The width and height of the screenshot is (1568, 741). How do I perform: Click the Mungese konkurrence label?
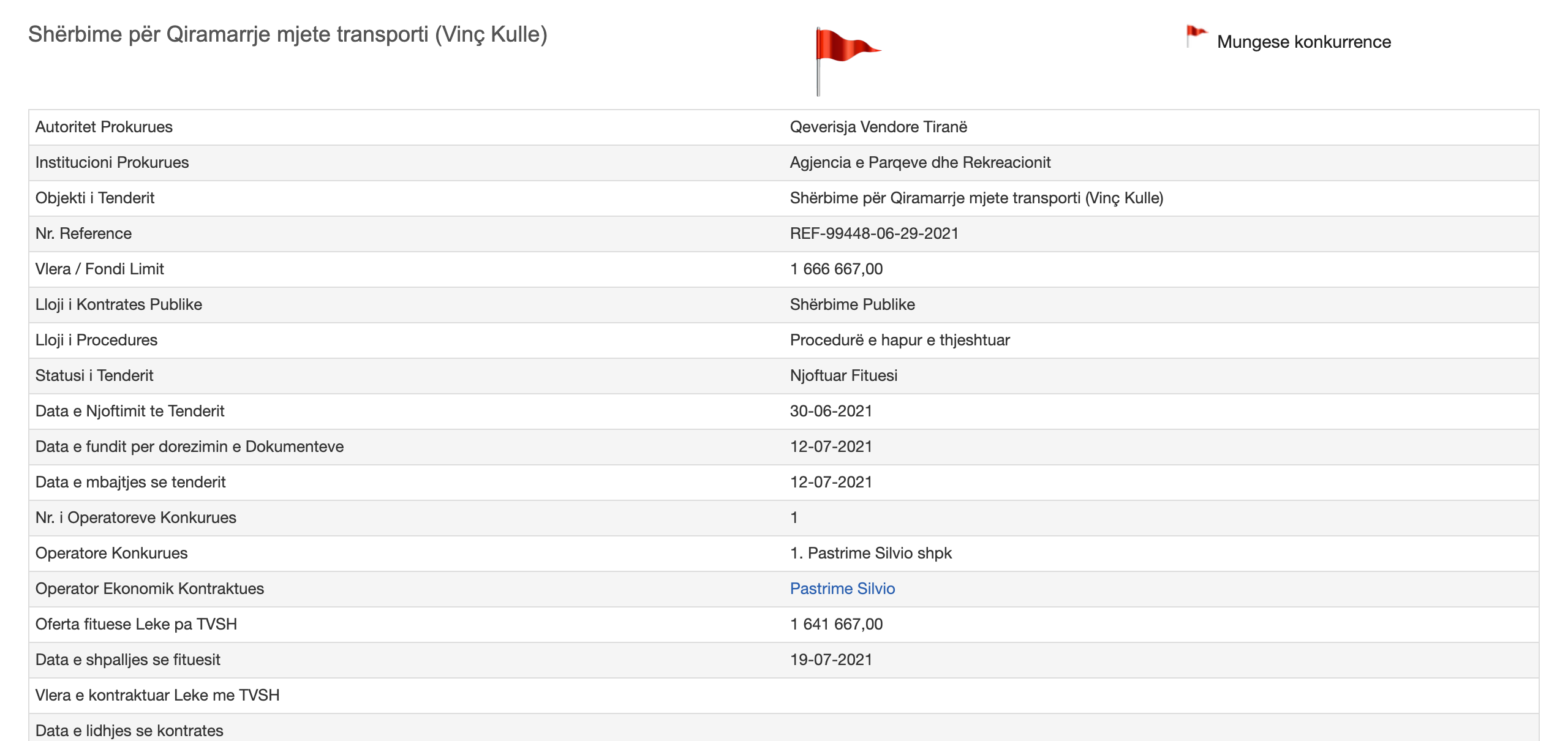1303,42
